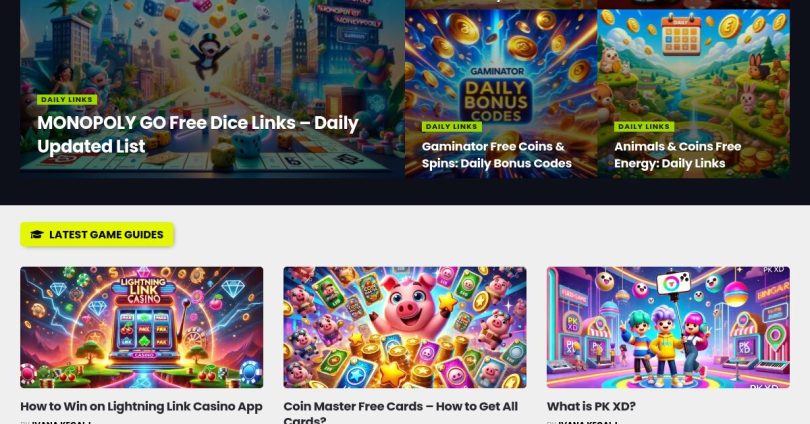Image resolution: width=810 pixels, height=424 pixels.
Task: Click the Daily Links tag above the Monopoly GO title
Action: (x=67, y=99)
